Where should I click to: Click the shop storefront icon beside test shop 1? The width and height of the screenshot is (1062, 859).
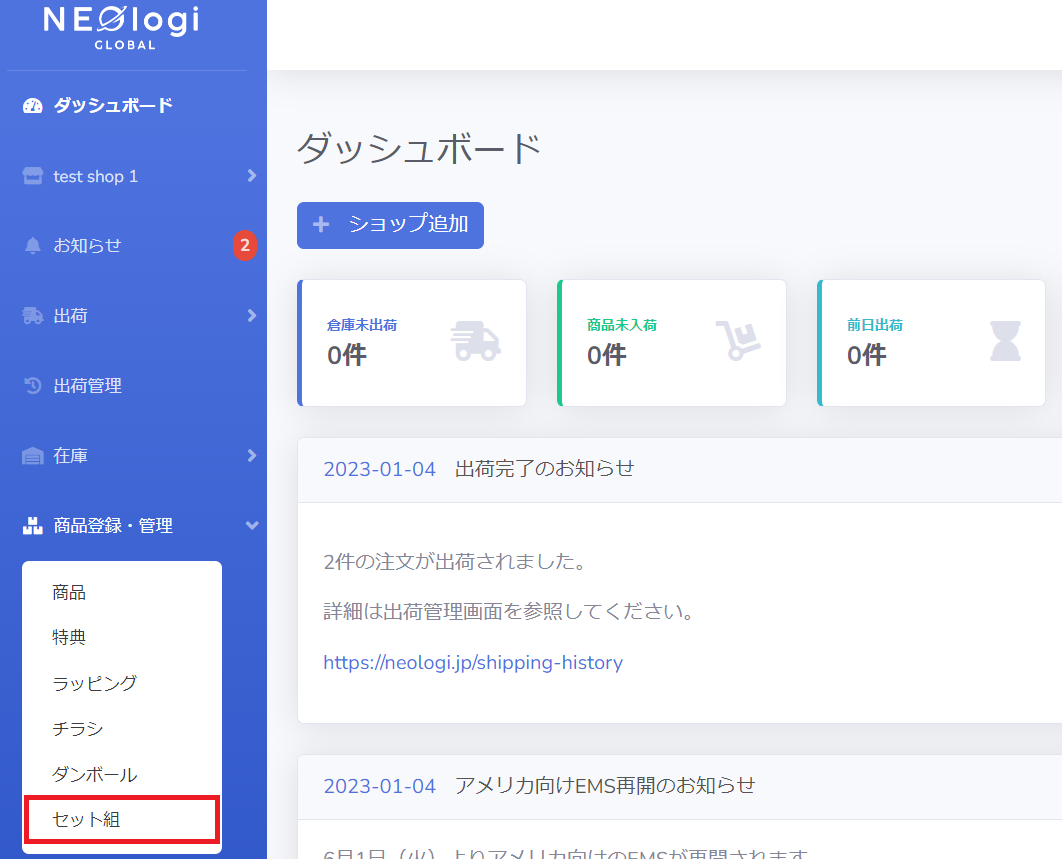click(x=33, y=176)
